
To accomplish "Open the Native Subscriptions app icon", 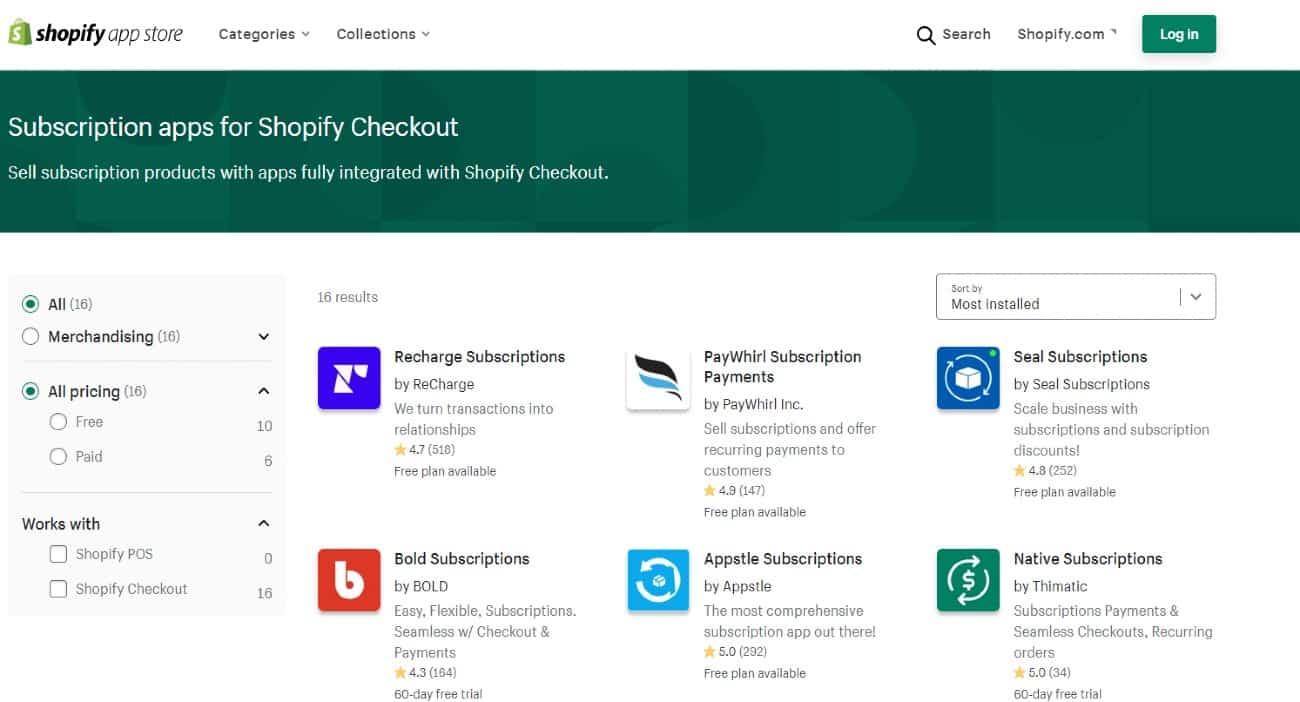I will tap(968, 580).
